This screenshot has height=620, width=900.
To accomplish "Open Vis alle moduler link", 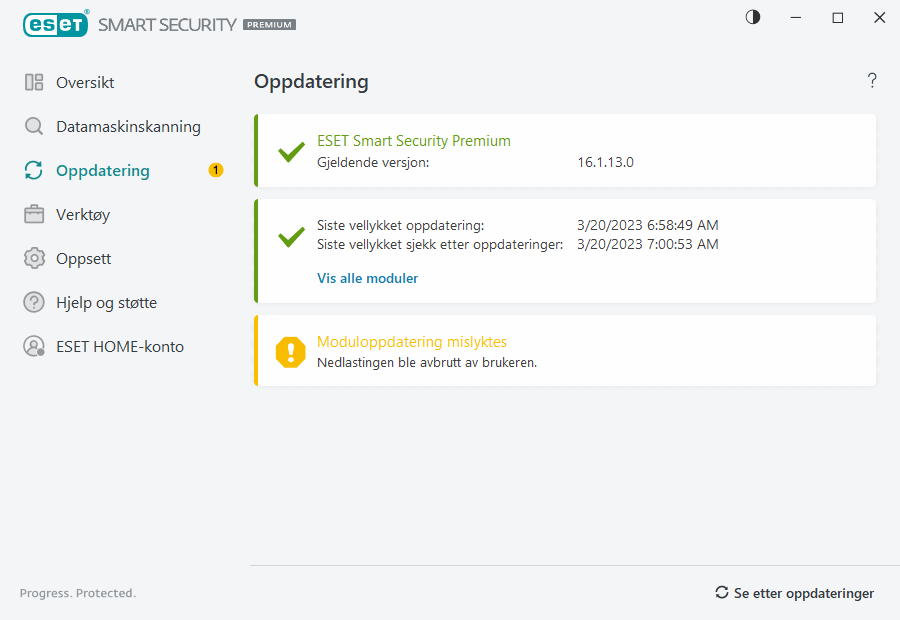I will coord(367,278).
